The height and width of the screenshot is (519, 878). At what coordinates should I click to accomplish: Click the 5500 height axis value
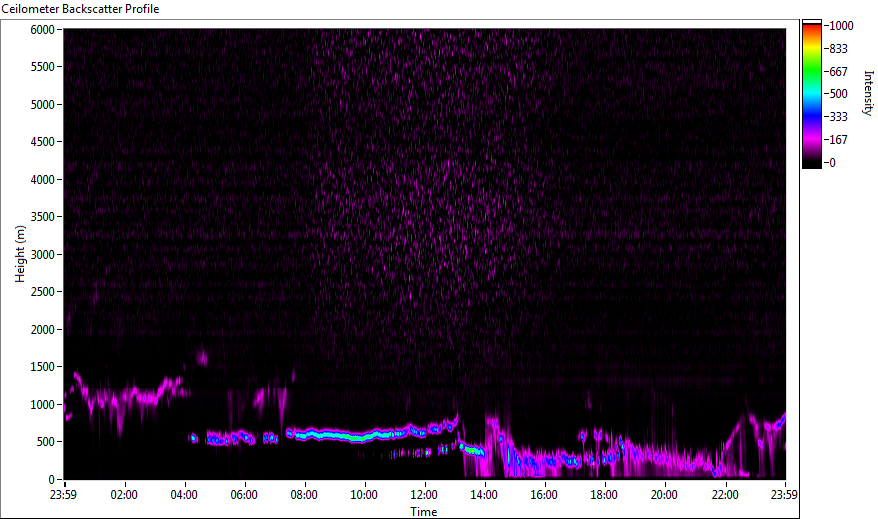[x=43, y=67]
